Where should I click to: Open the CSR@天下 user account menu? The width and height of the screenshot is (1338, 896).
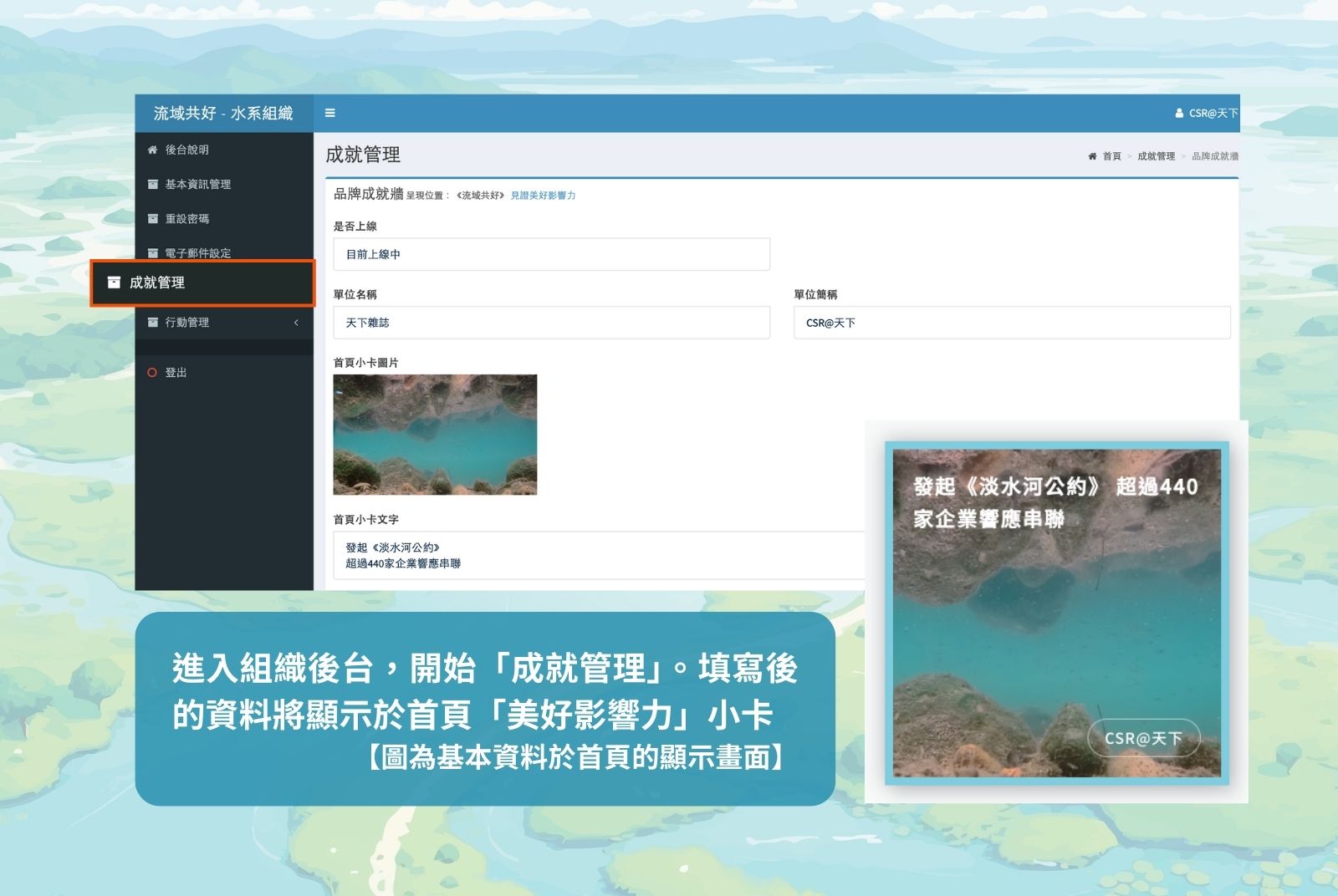coord(1206,113)
